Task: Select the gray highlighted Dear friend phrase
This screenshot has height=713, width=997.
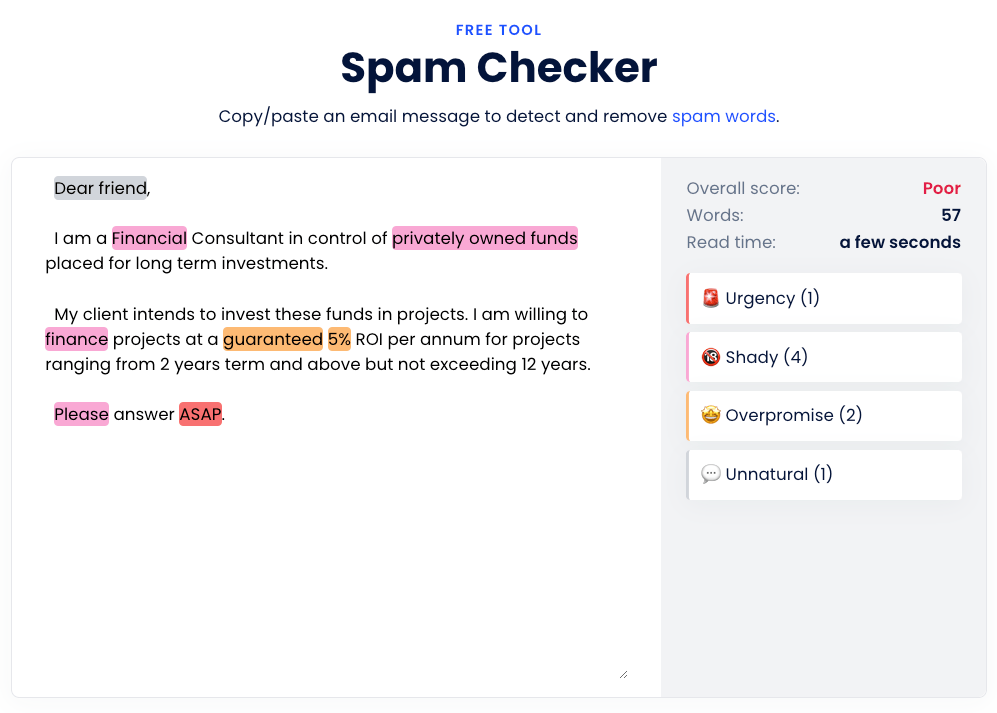Action: click(100, 188)
